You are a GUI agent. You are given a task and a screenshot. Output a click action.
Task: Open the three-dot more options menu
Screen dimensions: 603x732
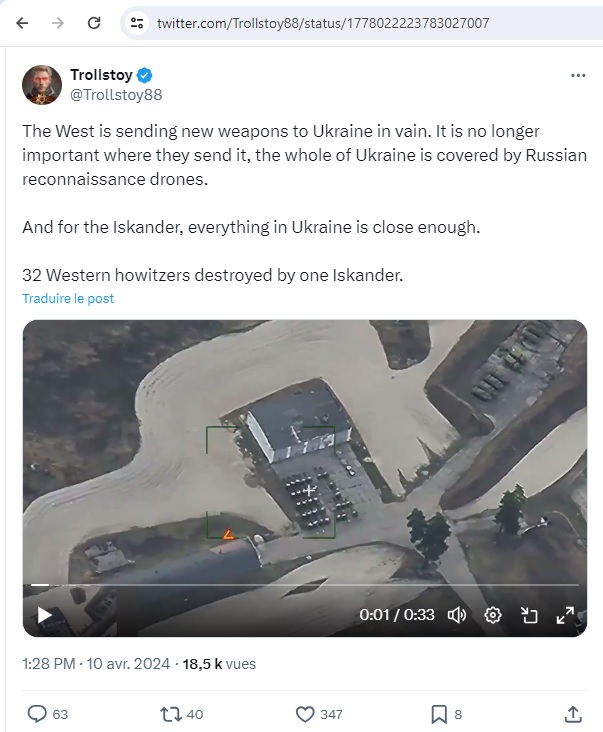(578, 75)
